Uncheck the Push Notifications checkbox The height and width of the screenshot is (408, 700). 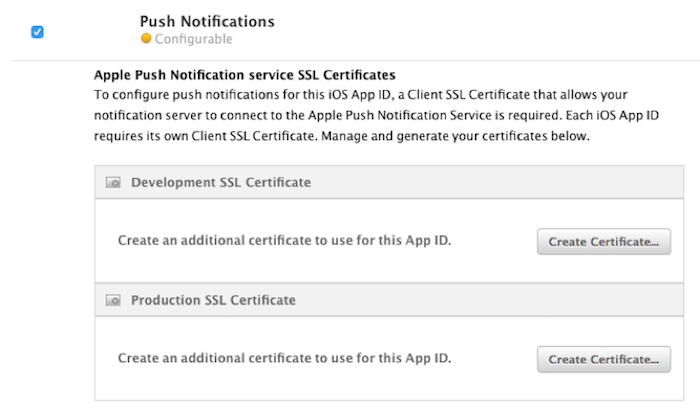(37, 32)
